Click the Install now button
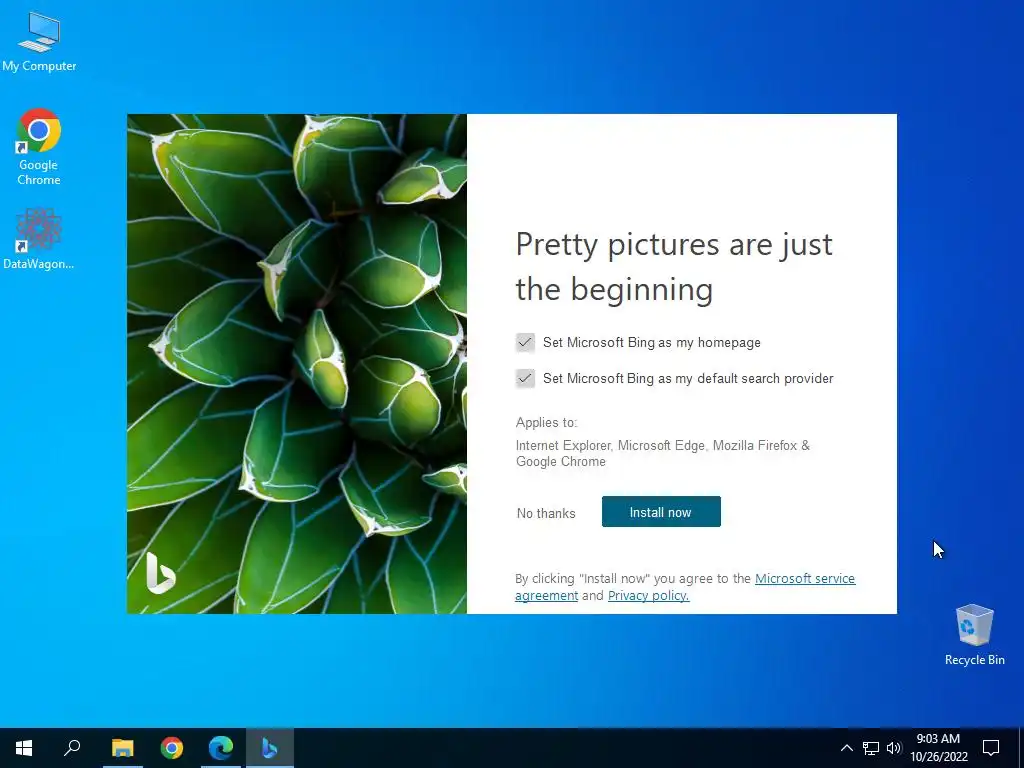 661,511
